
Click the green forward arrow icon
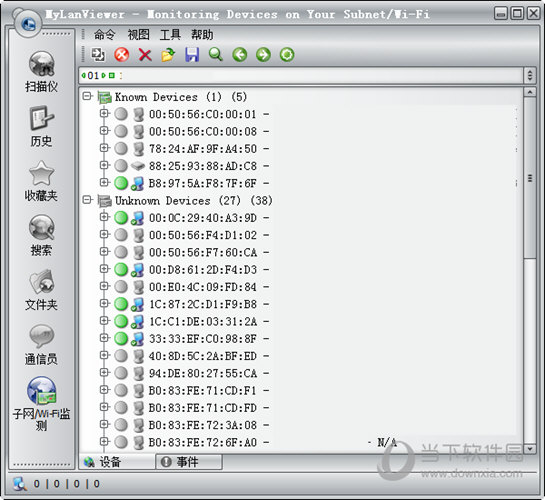pos(263,55)
